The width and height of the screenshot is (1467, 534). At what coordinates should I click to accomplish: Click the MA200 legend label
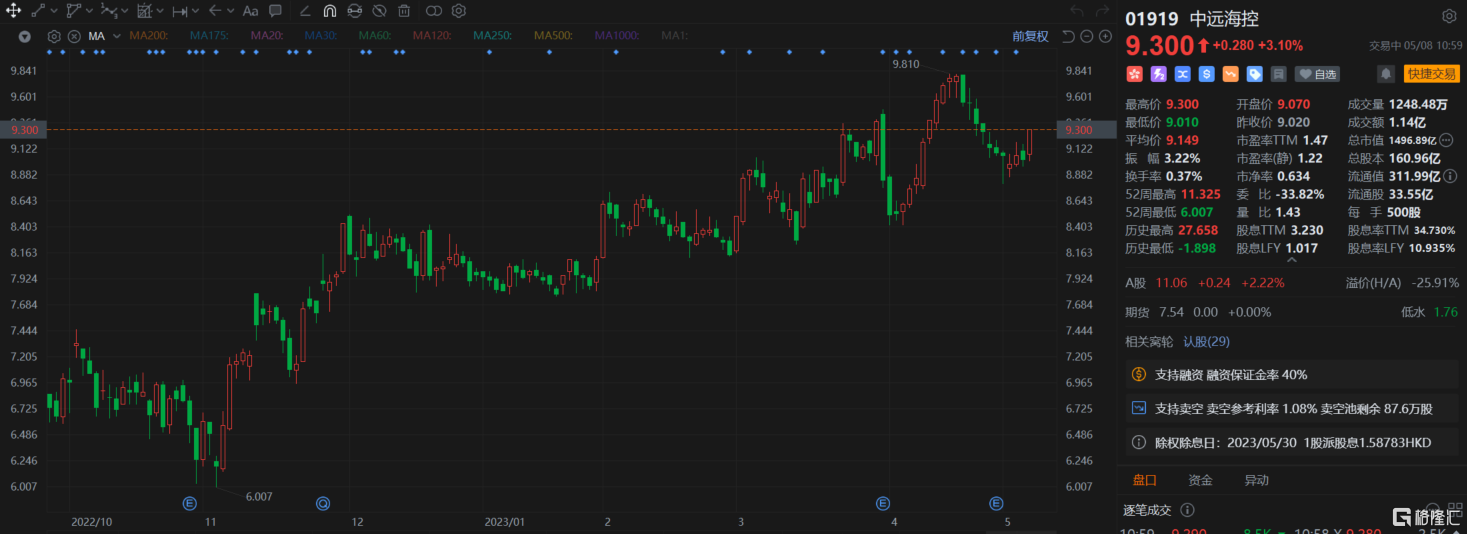pos(149,36)
